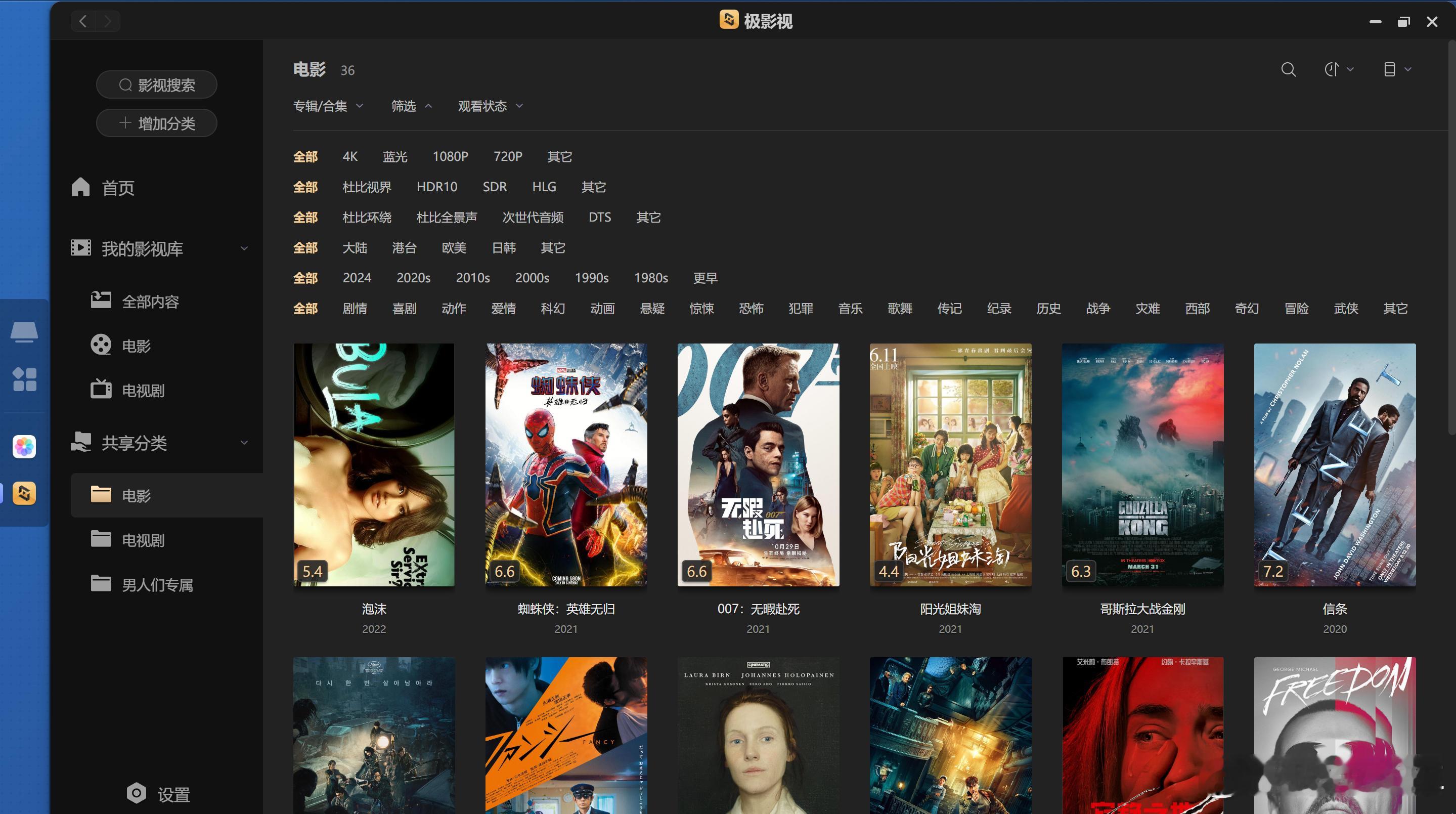Open the 阳光姐妹淘 poster
Viewport: 1456px width, 814px height.
[x=950, y=464]
